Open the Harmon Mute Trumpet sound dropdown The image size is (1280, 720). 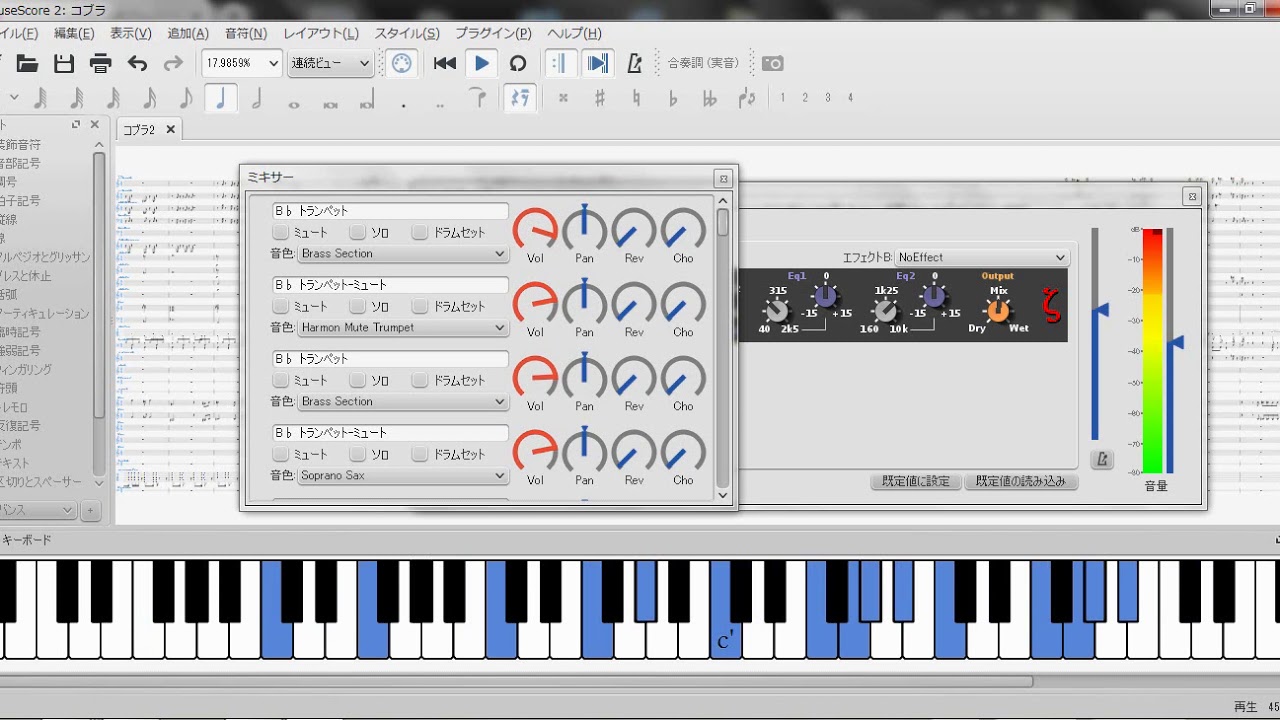pos(403,328)
